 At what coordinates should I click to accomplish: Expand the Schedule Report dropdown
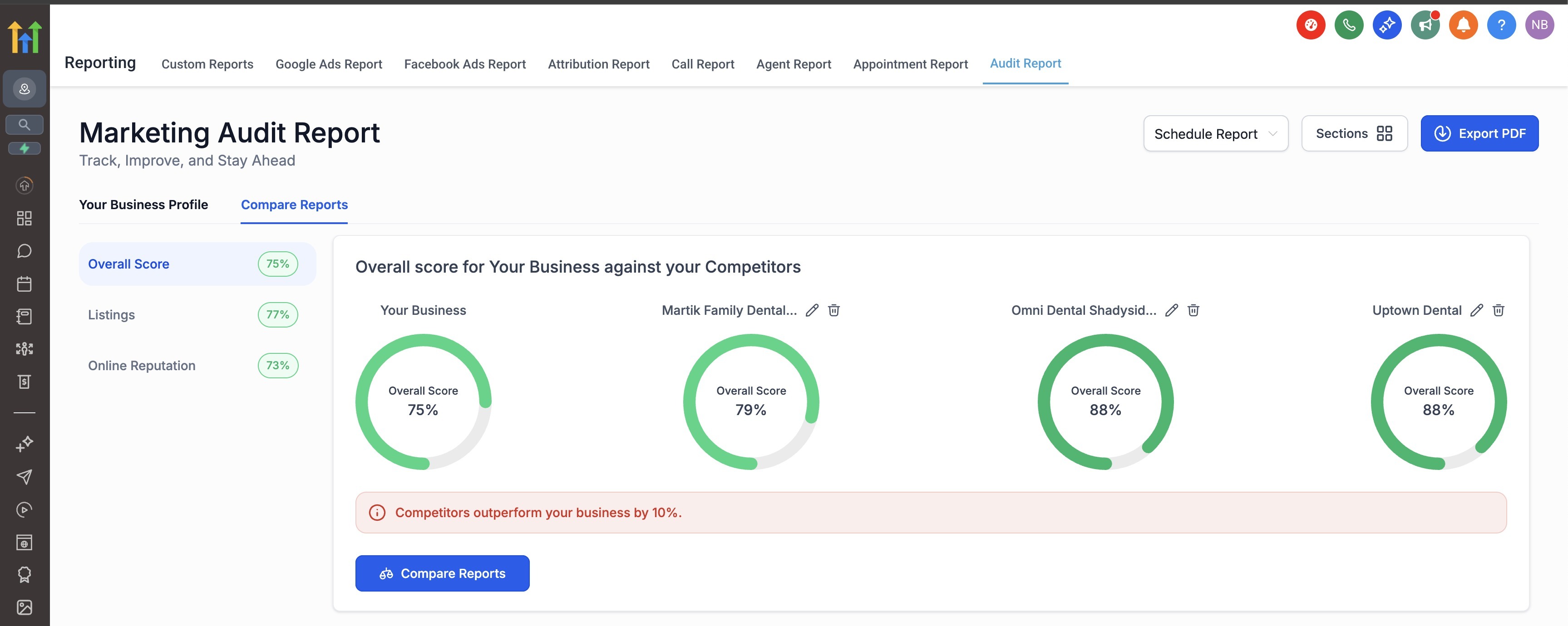coord(1216,134)
